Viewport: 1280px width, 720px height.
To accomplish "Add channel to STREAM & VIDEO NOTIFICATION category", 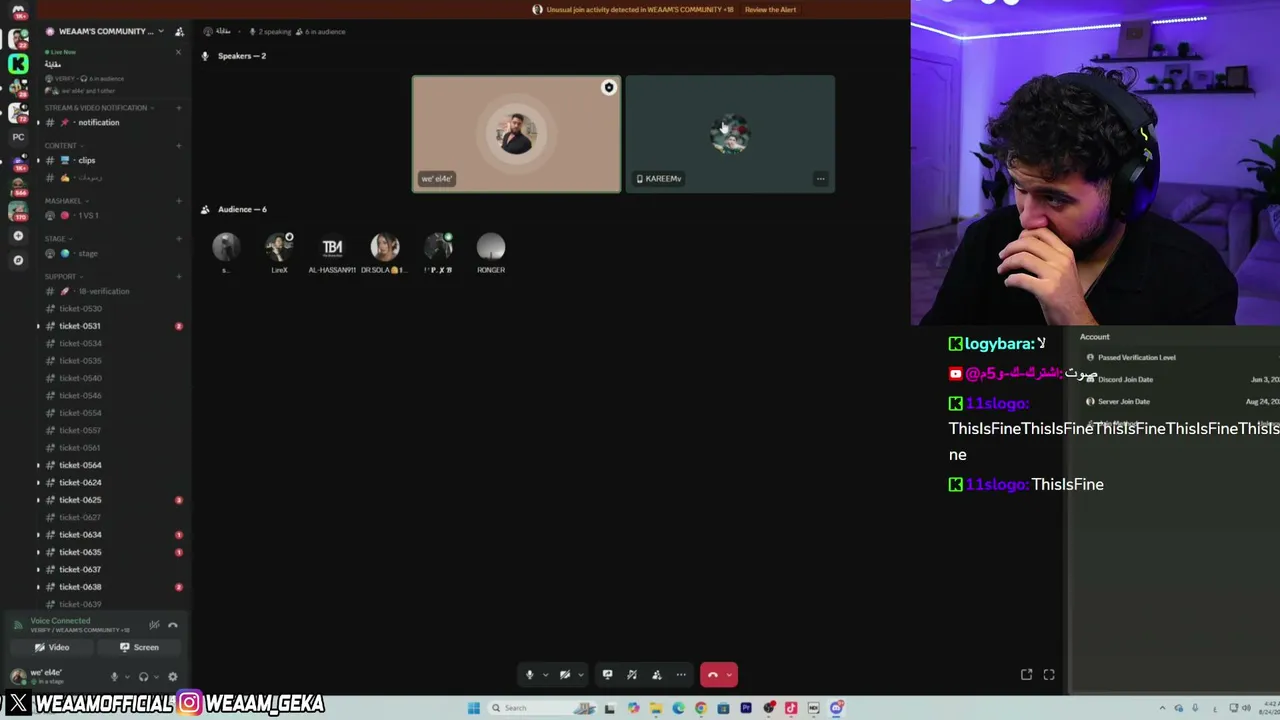I will click(179, 108).
